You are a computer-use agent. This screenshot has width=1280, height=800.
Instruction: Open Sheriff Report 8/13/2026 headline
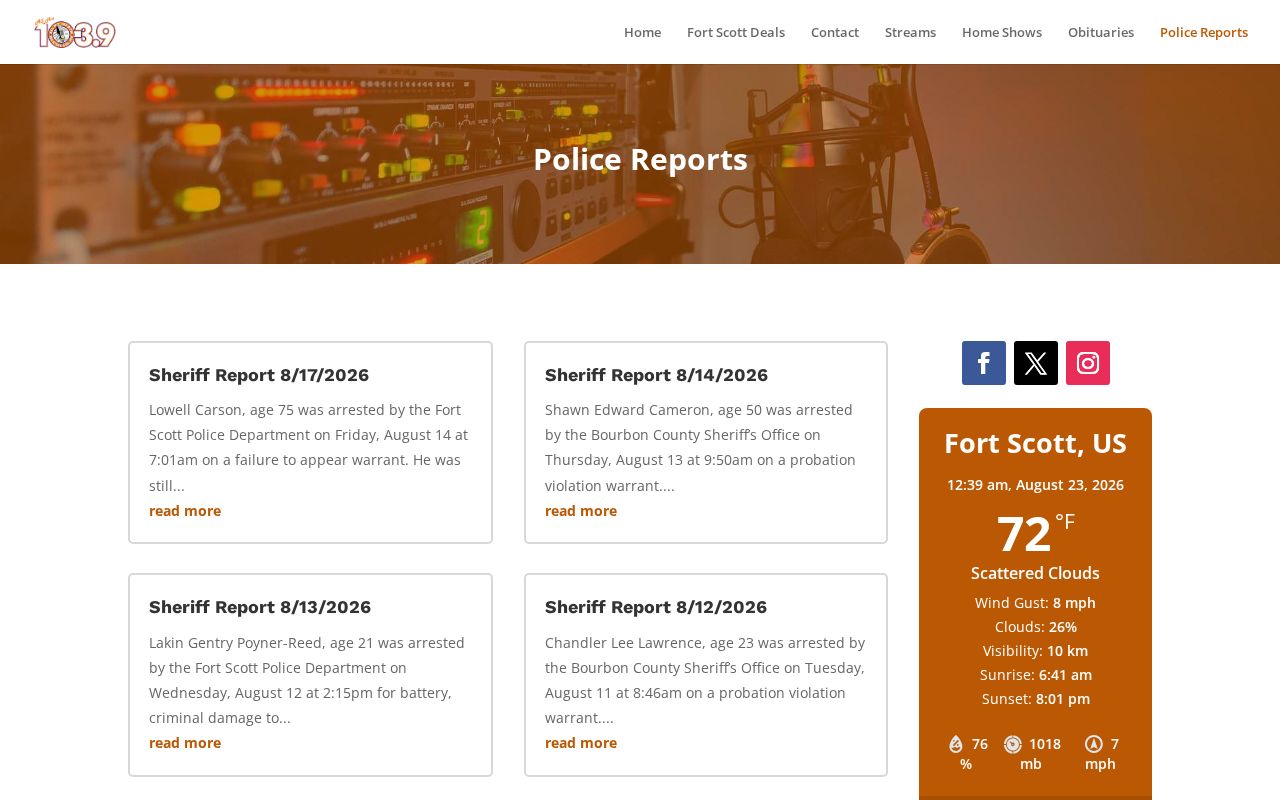(260, 607)
